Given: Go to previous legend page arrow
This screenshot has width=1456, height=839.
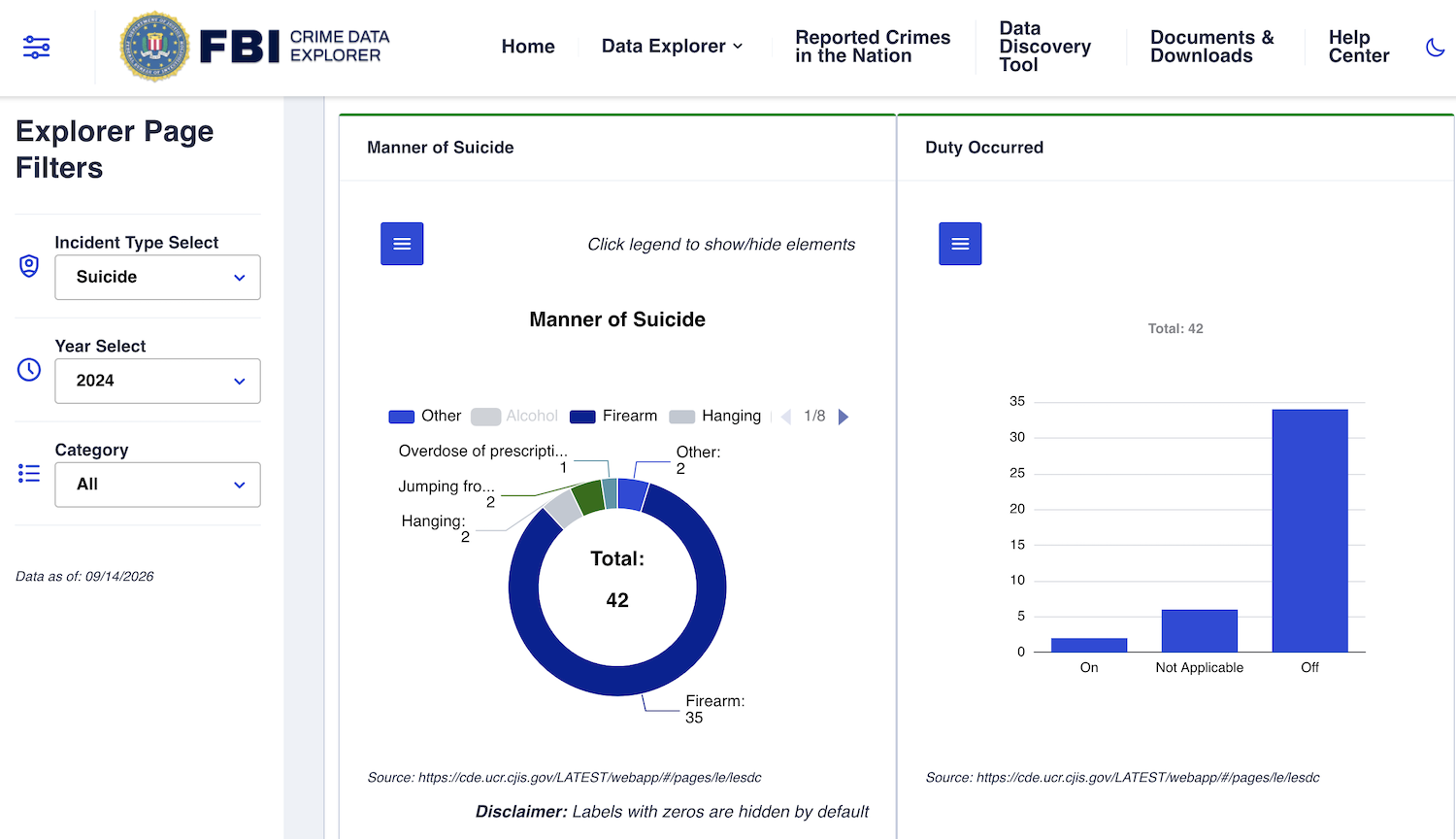Looking at the screenshot, I should tap(786, 417).
